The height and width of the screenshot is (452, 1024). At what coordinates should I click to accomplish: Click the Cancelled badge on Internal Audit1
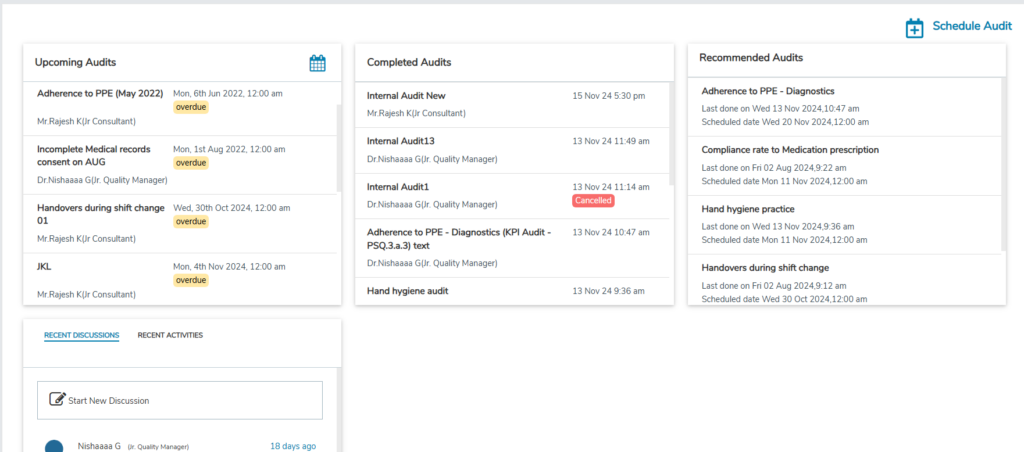click(x=593, y=201)
